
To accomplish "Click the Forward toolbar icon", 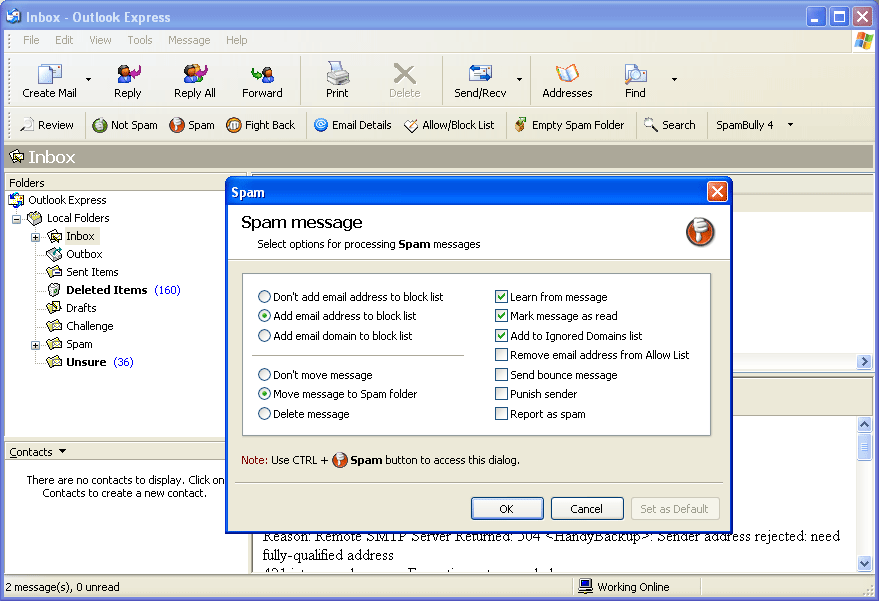I will [x=262, y=74].
